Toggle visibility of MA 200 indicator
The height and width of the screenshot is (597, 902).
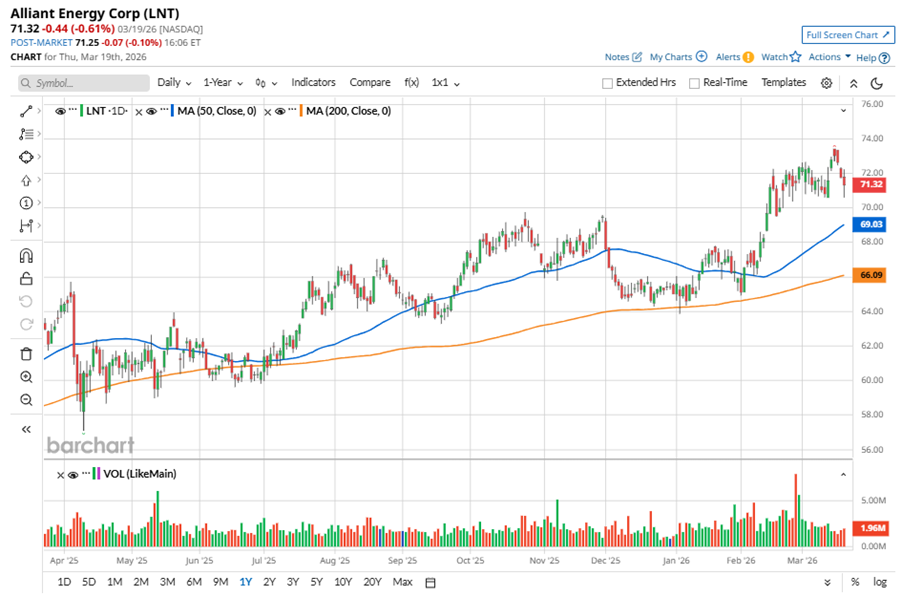click(x=280, y=111)
